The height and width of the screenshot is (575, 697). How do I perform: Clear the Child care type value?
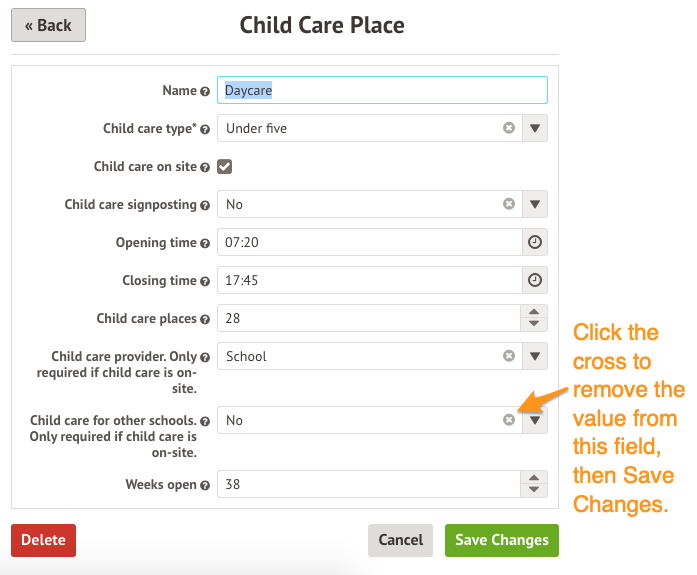click(x=509, y=128)
